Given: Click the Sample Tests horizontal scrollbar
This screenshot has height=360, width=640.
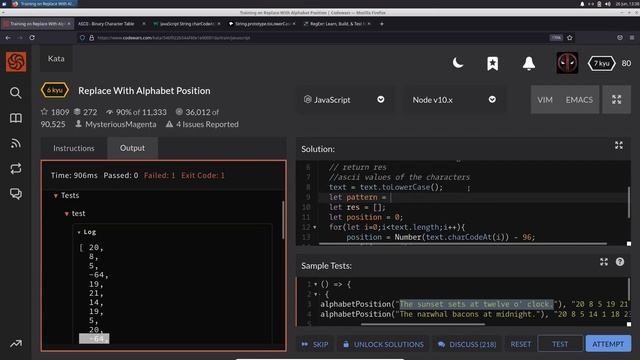Looking at the screenshot, I should tap(423, 324).
